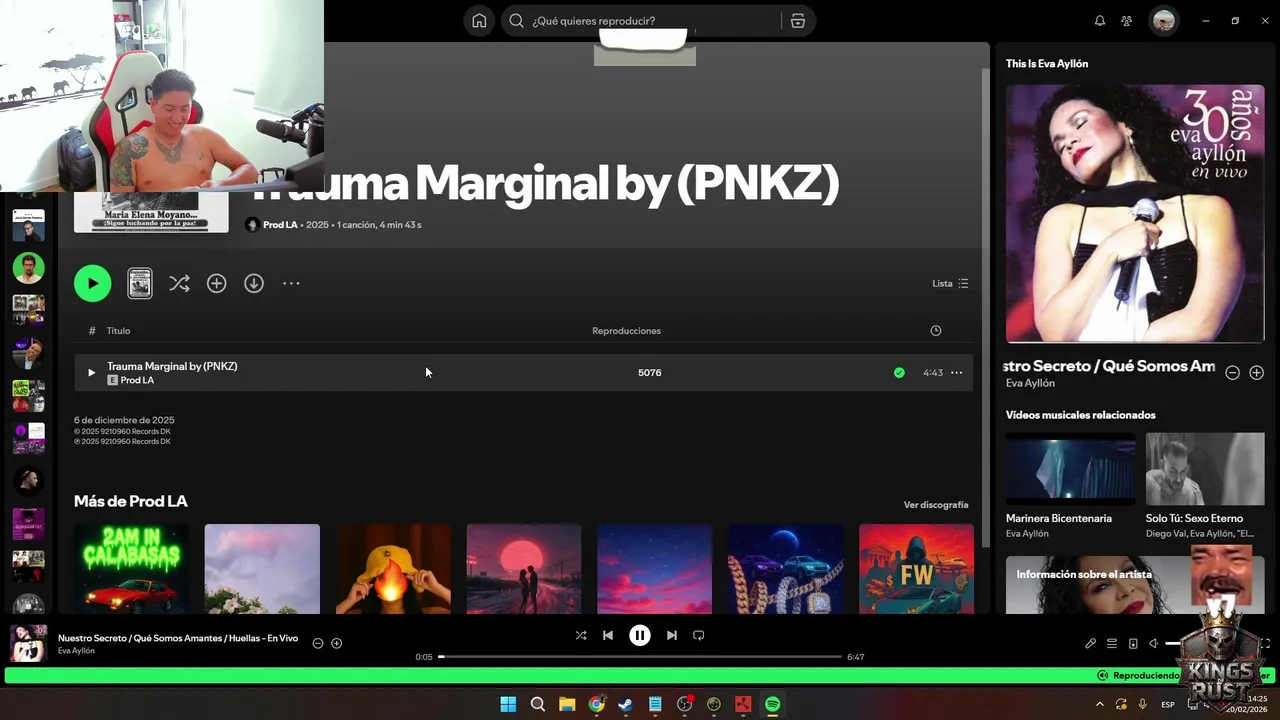Go to Spotify Home via house icon
Viewport: 1280px width, 720px height.
pos(479,21)
